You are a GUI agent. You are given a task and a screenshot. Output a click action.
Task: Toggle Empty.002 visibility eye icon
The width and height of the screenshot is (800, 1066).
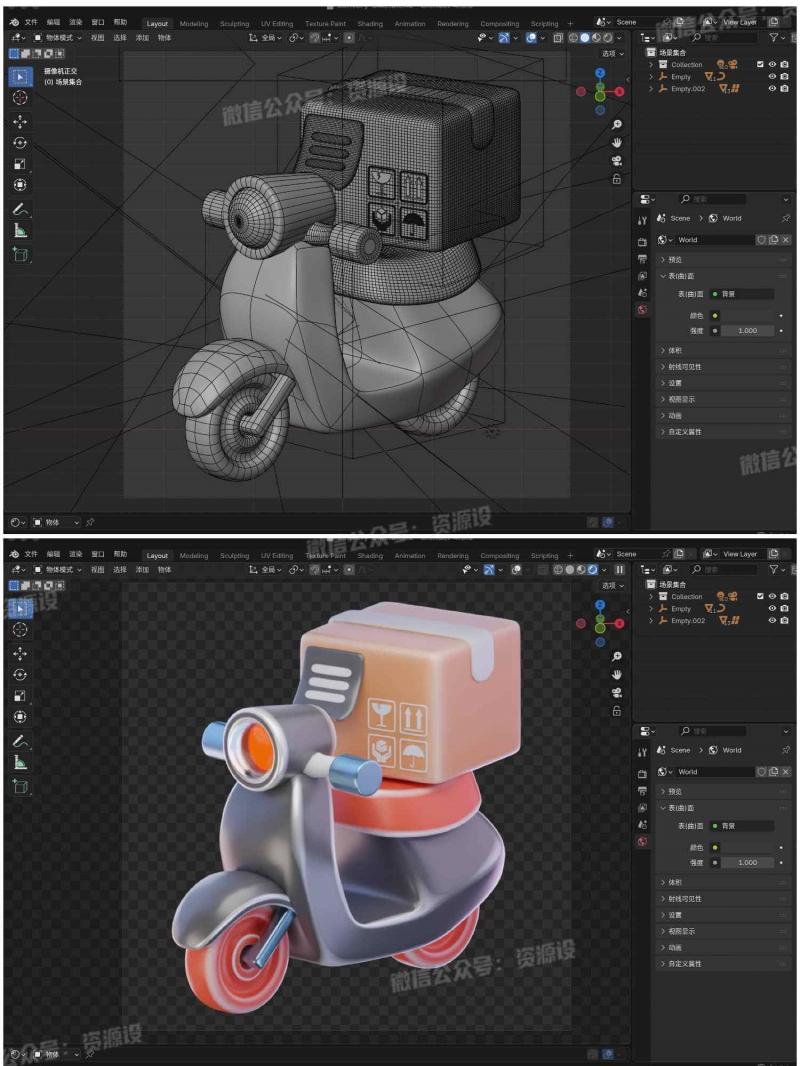pos(771,88)
